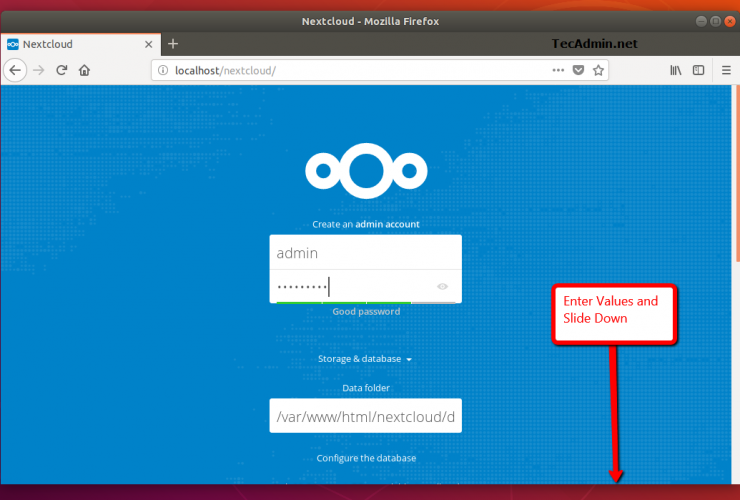Reload the current page
Screen dimensions: 740x500
coord(62,70)
